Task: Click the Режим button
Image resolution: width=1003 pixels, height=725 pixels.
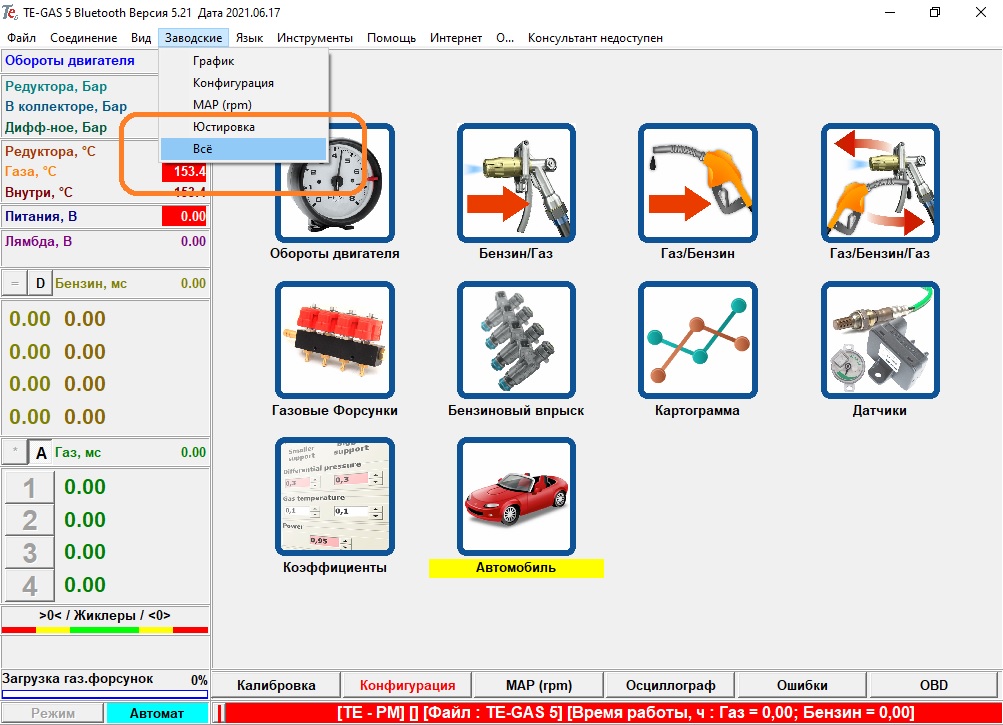Action: click(x=53, y=713)
